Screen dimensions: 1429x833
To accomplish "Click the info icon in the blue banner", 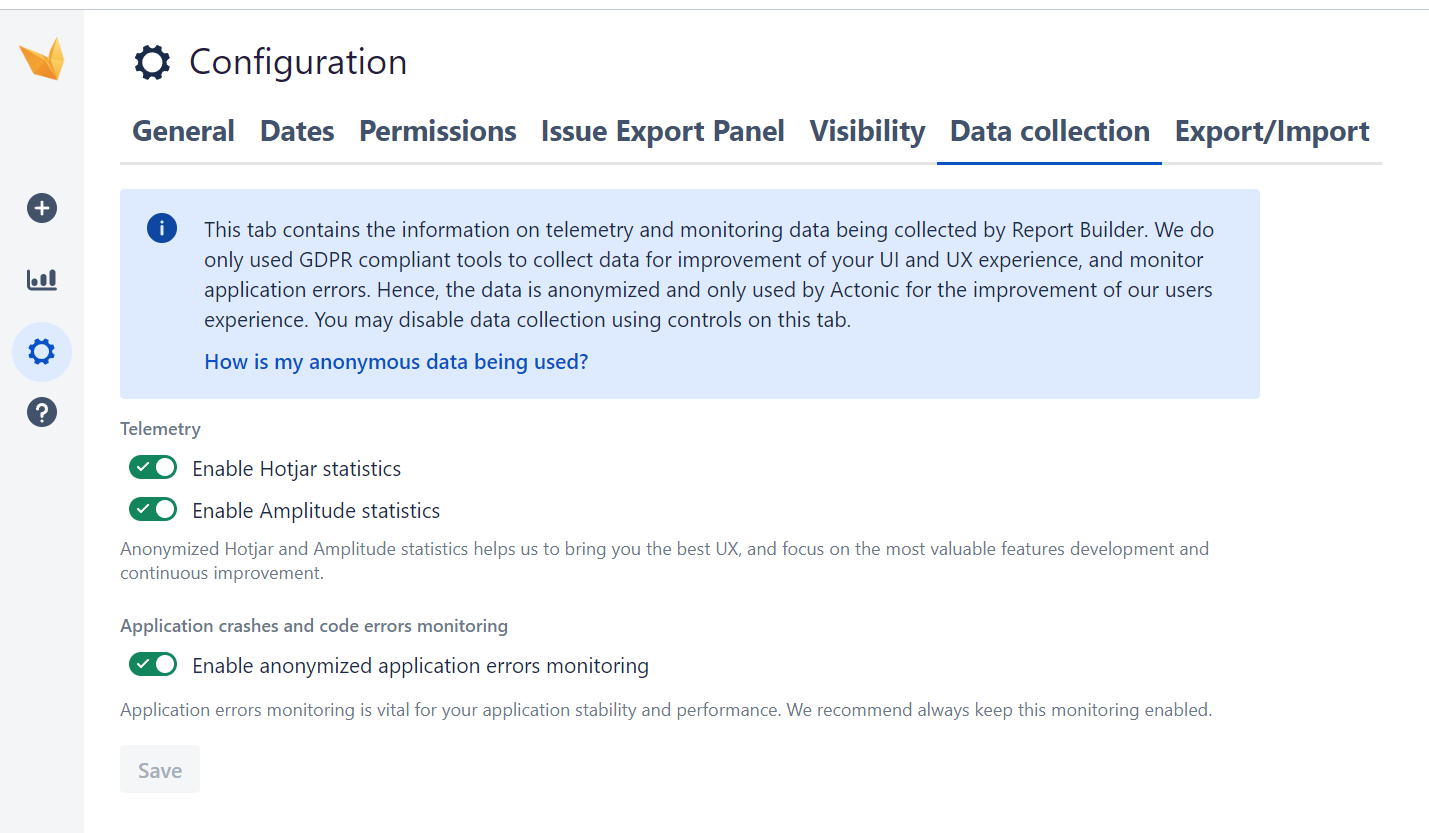I will tap(162, 228).
